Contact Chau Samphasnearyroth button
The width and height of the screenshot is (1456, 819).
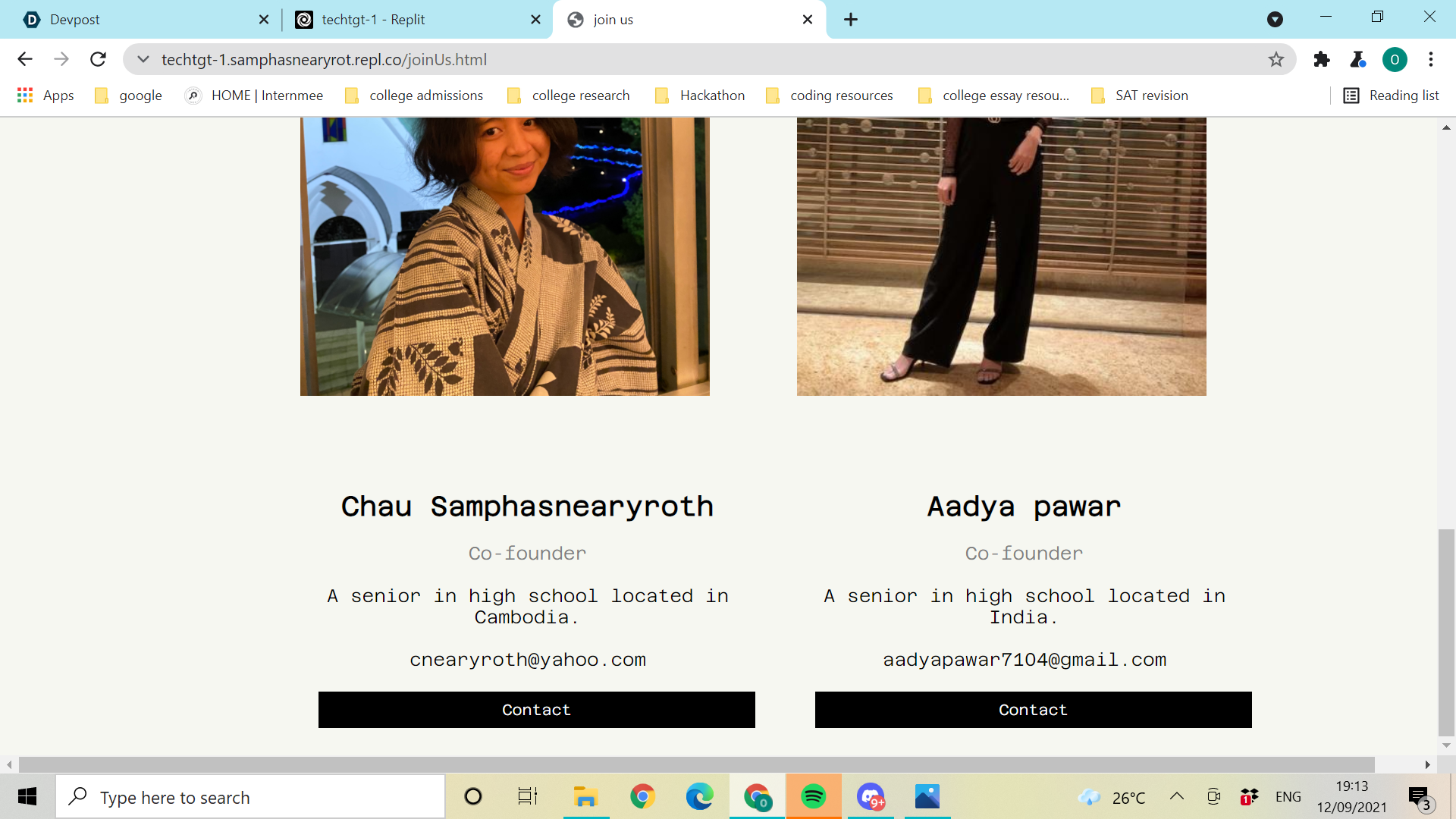coord(536,710)
